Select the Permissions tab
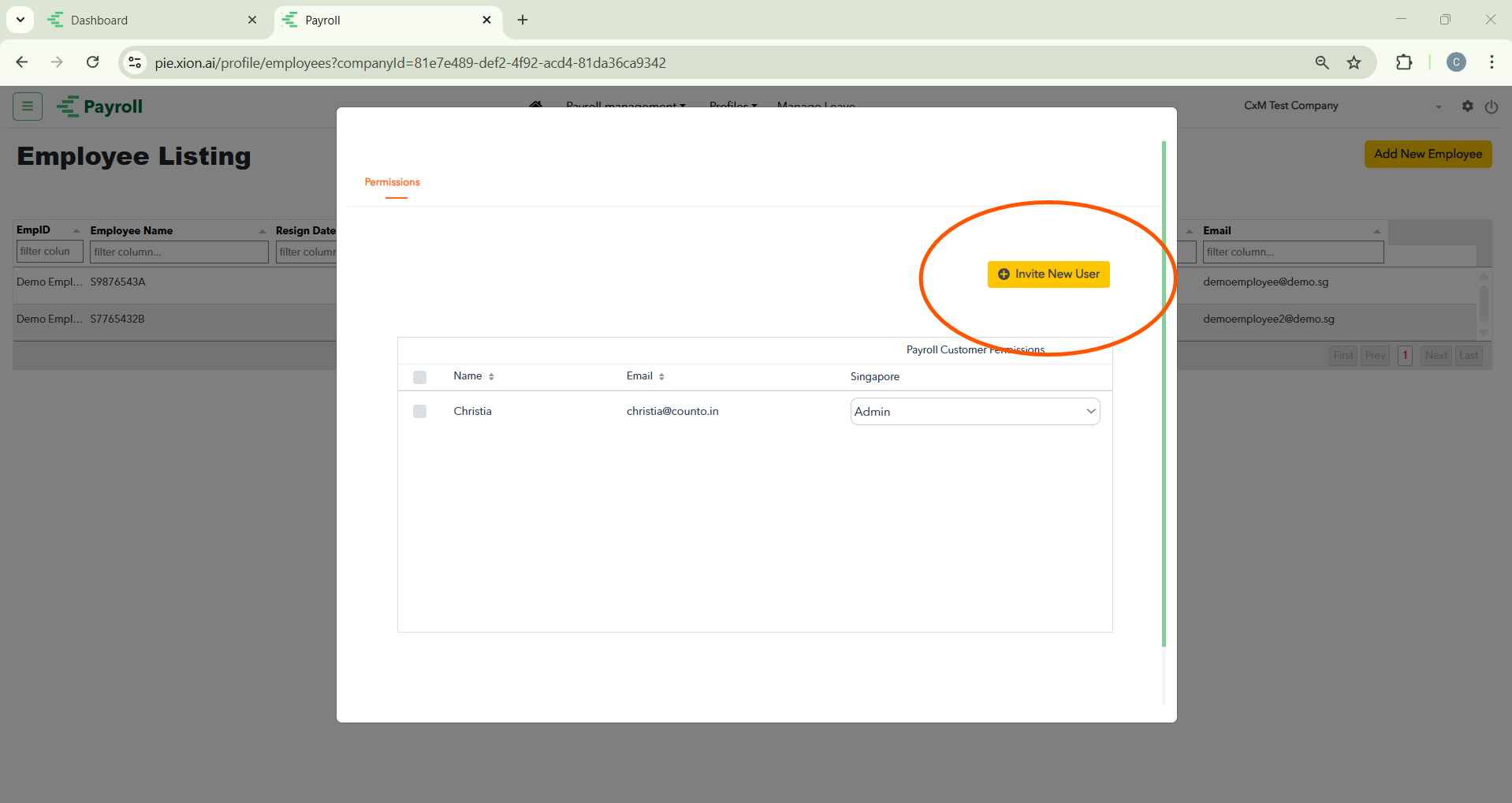This screenshot has height=803, width=1512. (x=392, y=182)
